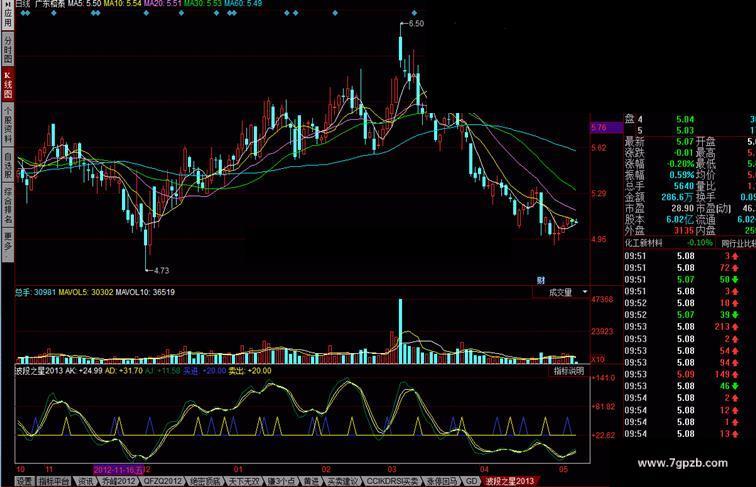Screen dimensions: 756x487
Task: Select the 天下无双 indicator tab
Action: tap(243, 481)
